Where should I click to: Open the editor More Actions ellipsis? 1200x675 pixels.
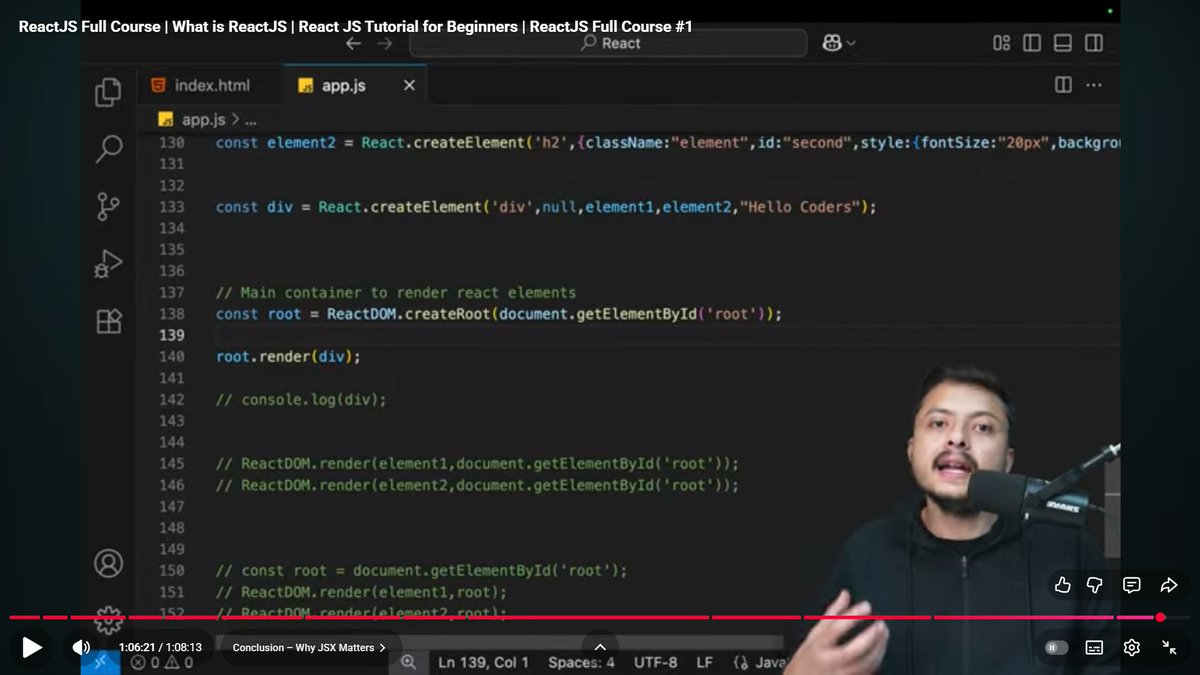(x=1094, y=86)
